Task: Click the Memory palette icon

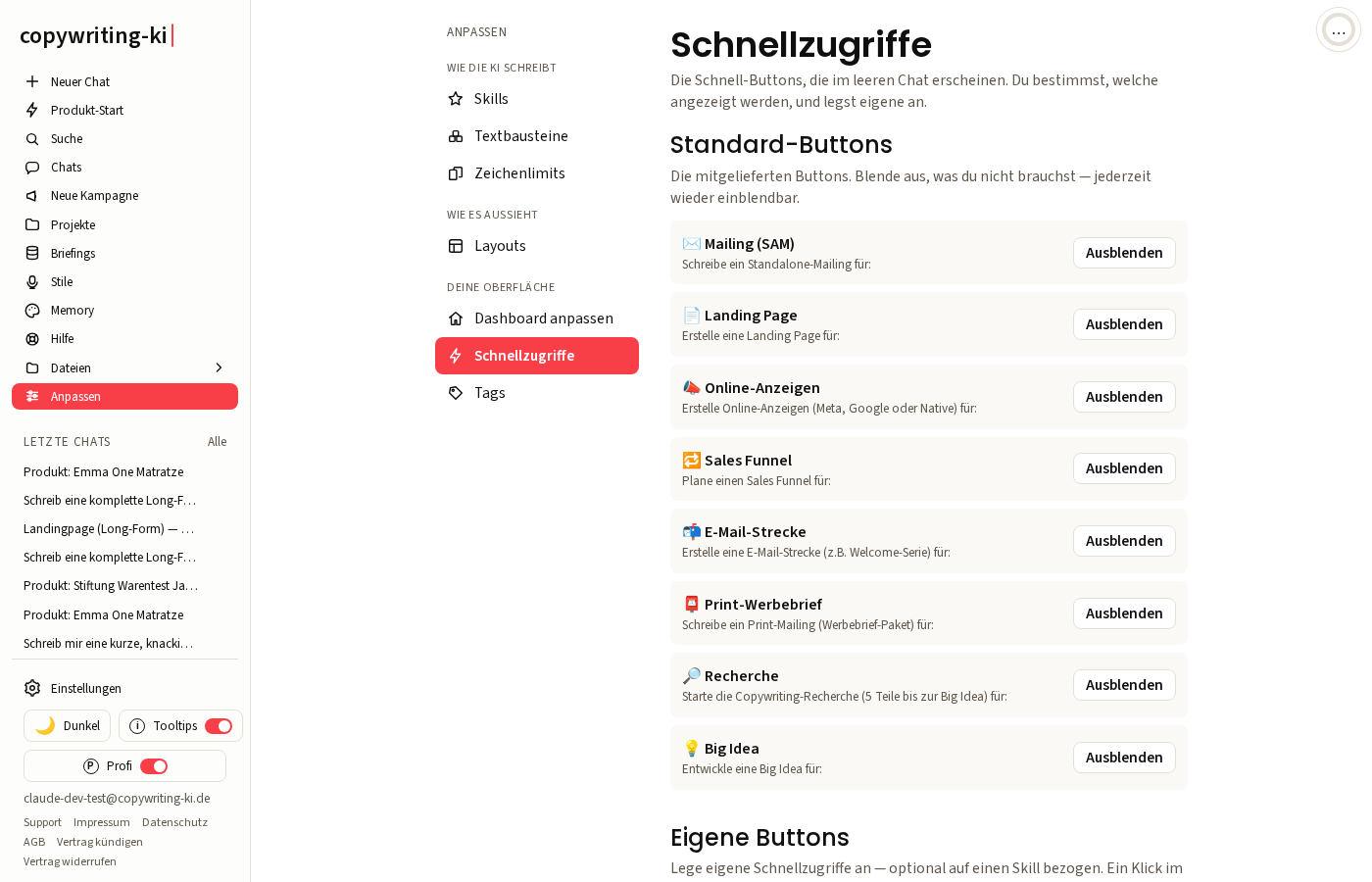Action: coord(32,310)
